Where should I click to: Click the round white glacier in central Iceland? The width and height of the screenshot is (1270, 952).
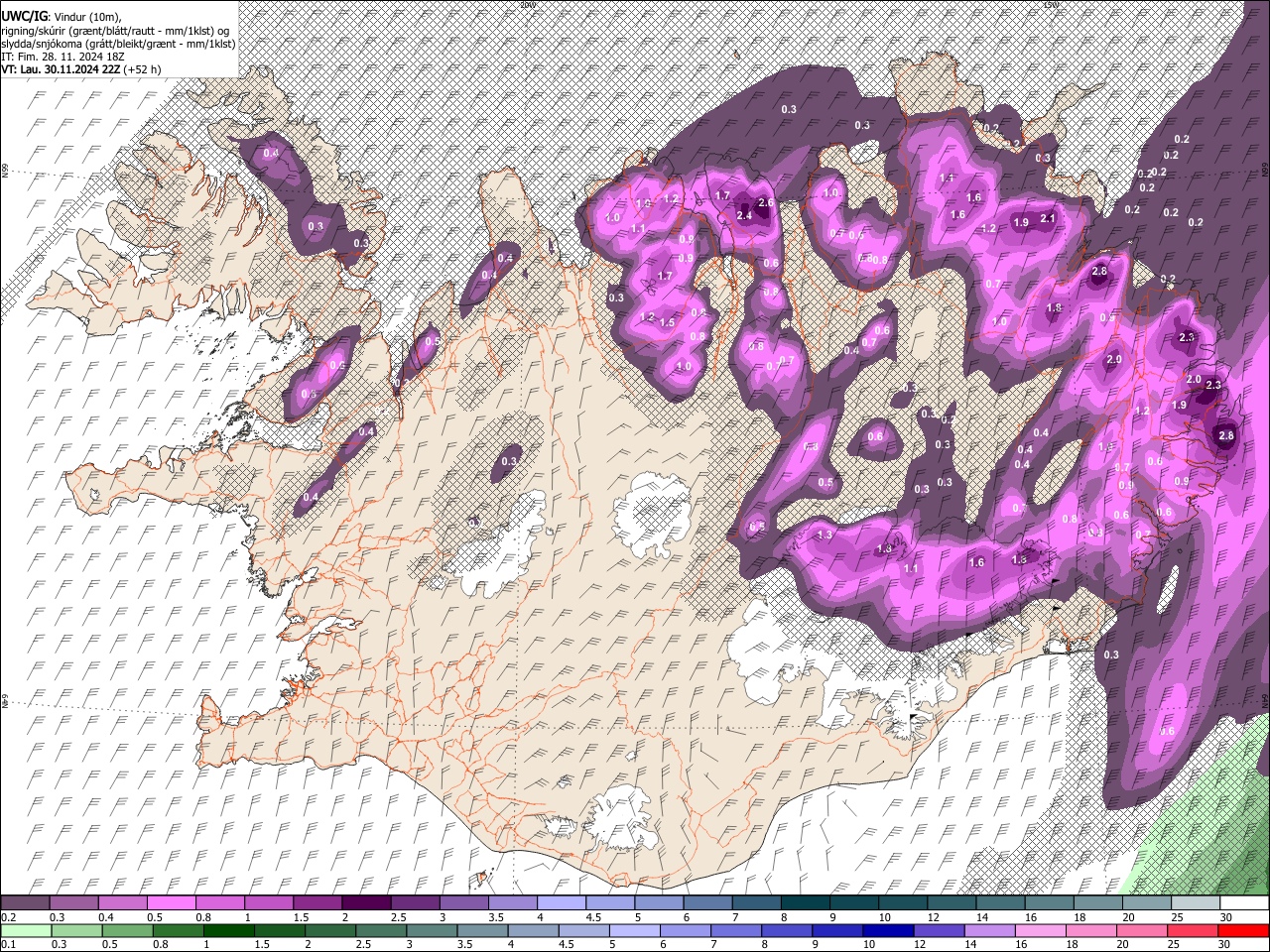pos(652,514)
